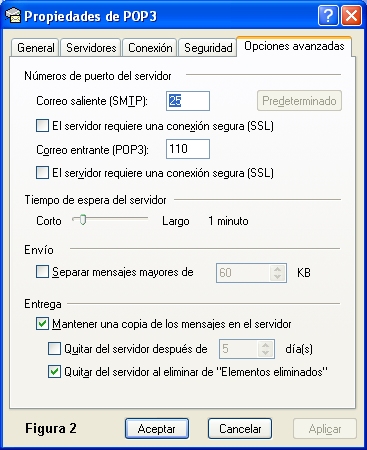The width and height of the screenshot is (367, 450).
Task: Switch to the General tab
Action: point(35,48)
